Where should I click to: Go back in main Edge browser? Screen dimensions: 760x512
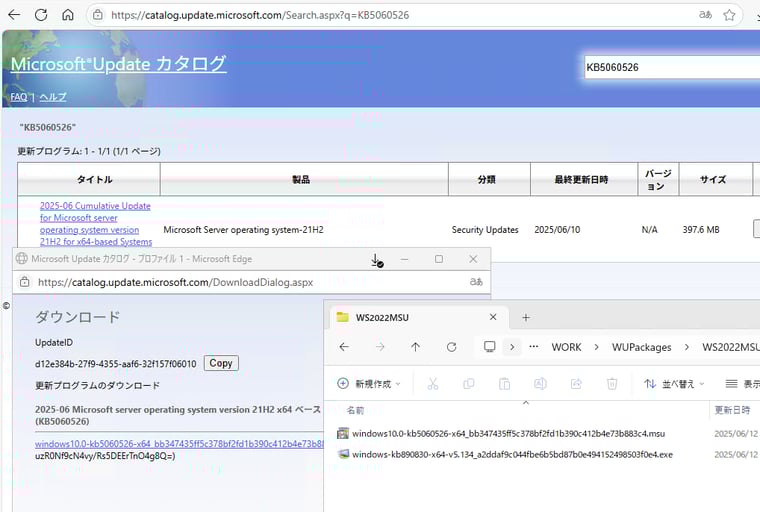tap(14, 15)
